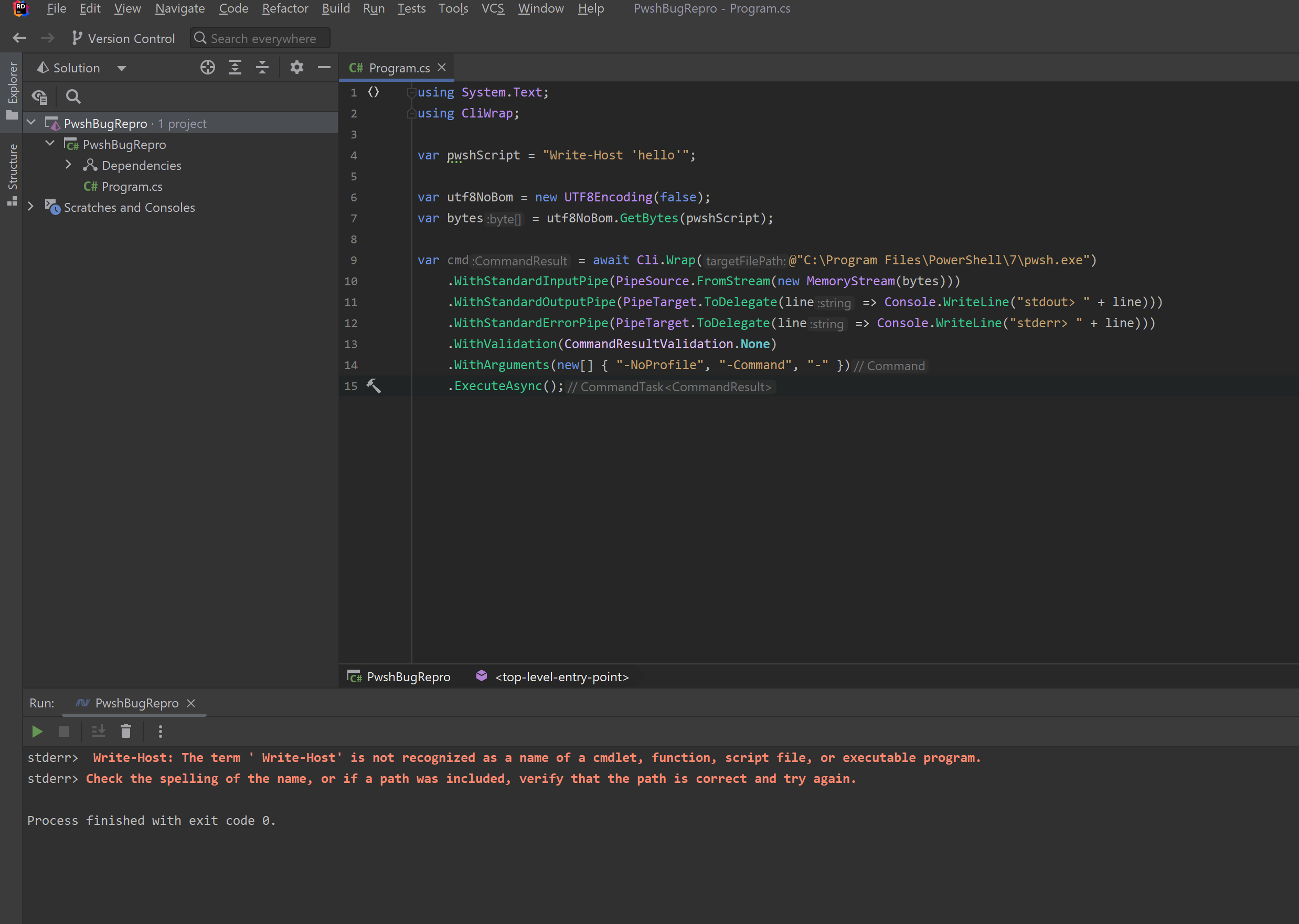
Task: Open the VCS menu
Action: (x=493, y=8)
